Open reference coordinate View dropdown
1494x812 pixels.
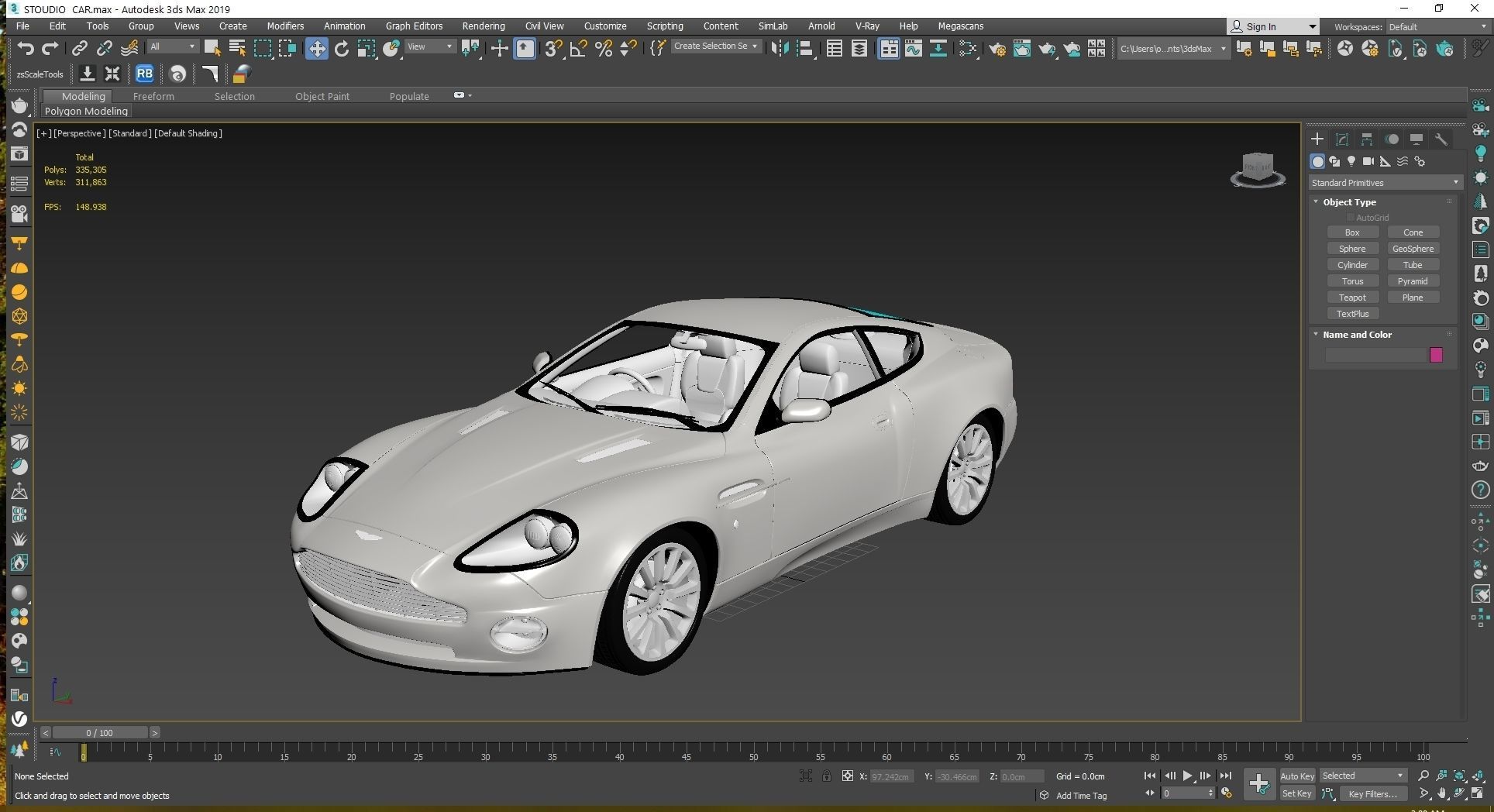pos(430,46)
